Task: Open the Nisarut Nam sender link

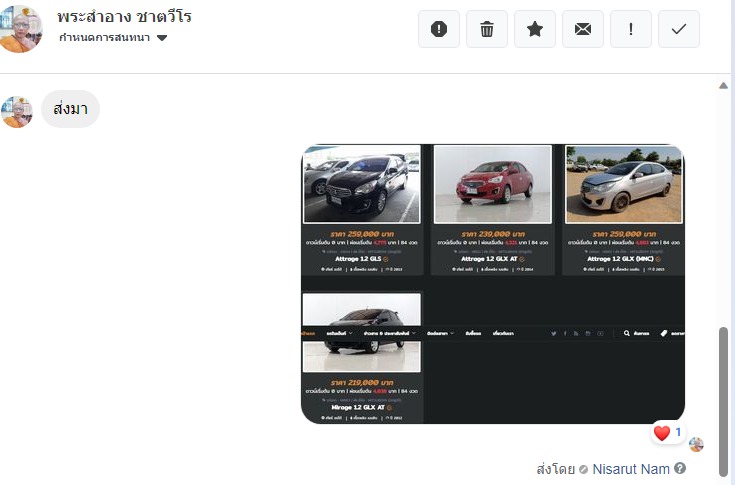Action: click(631, 469)
